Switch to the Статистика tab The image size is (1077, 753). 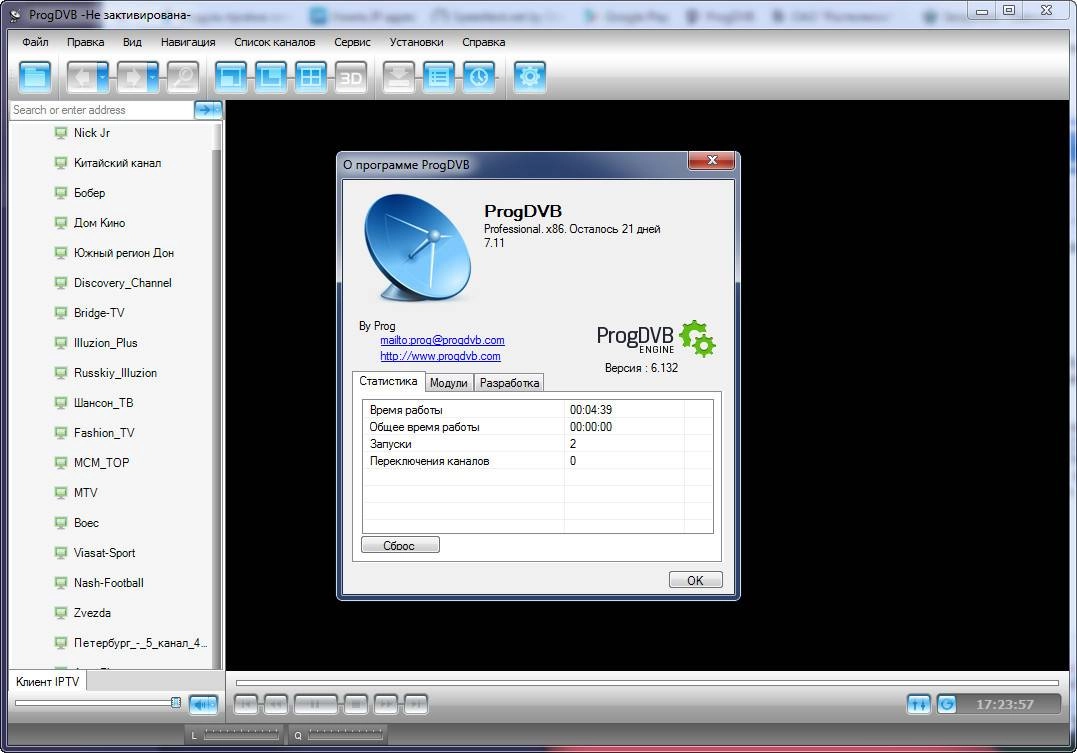[x=388, y=381]
